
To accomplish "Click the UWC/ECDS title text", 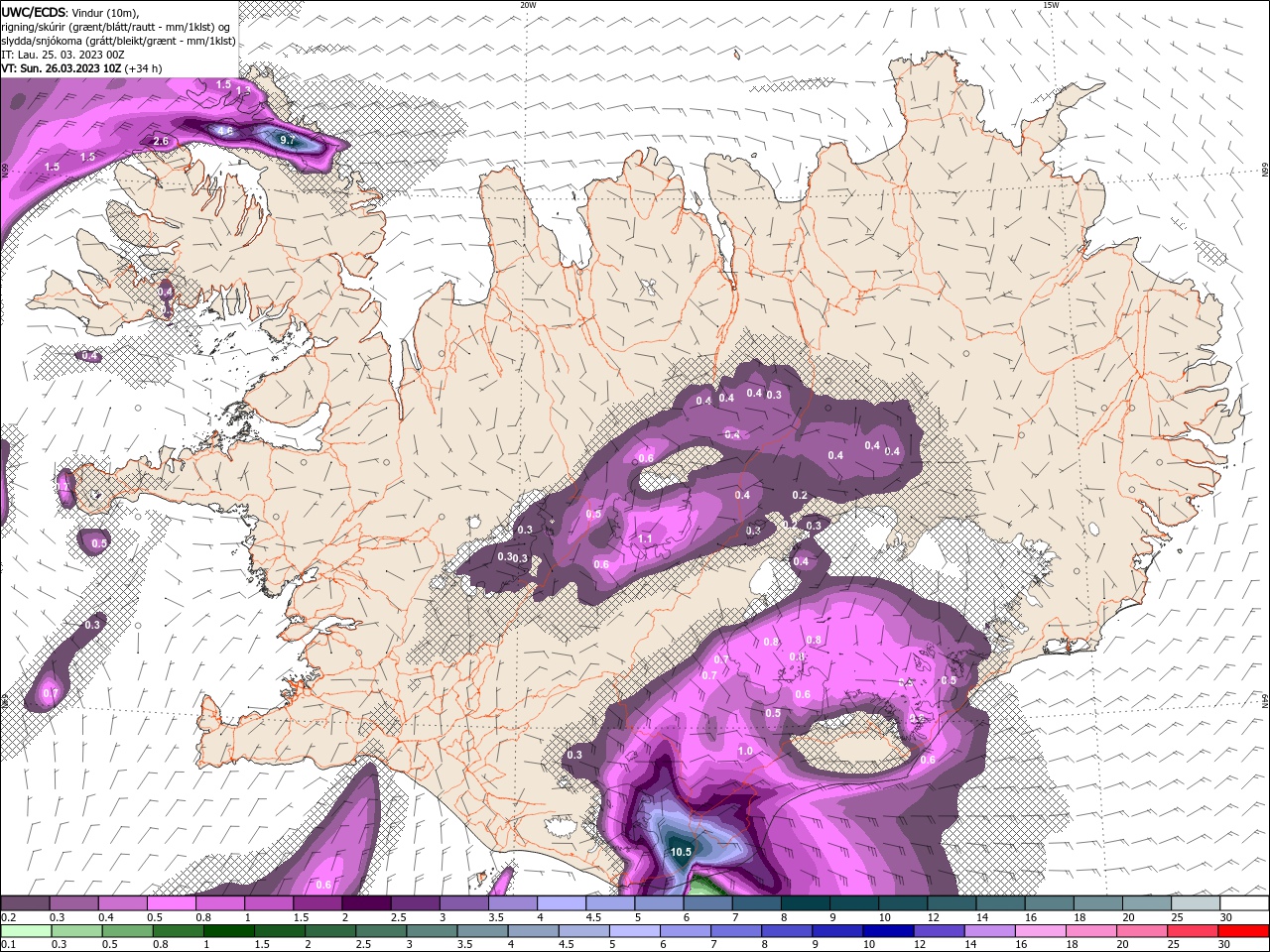I will point(35,12).
